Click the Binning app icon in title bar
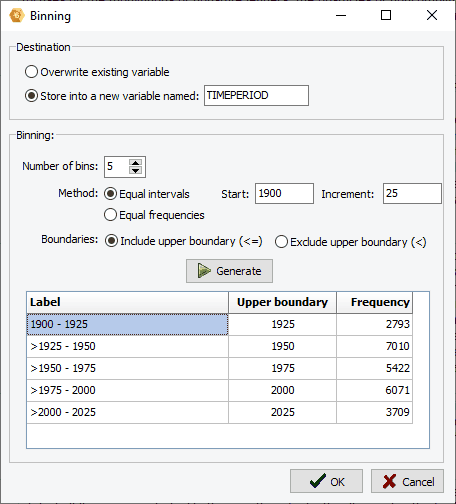Image resolution: width=456 pixels, height=504 pixels. [17, 15]
